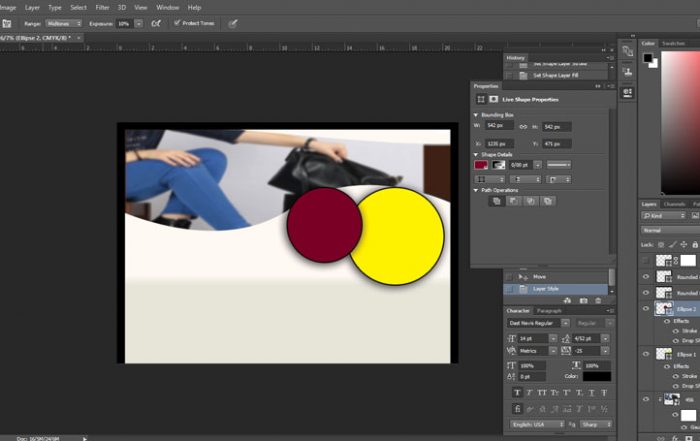Open the Layer menu
The width and height of the screenshot is (700, 441).
coord(32,8)
